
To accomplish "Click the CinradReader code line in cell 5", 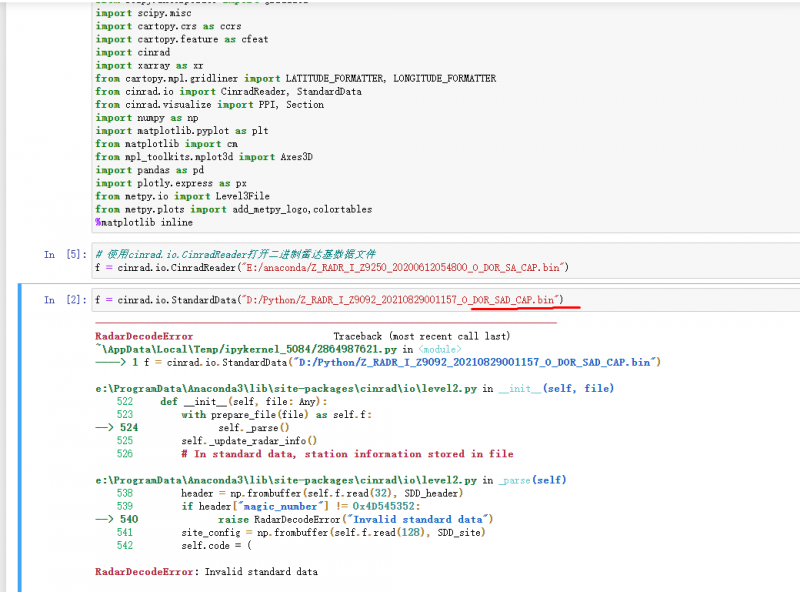I will [332, 267].
